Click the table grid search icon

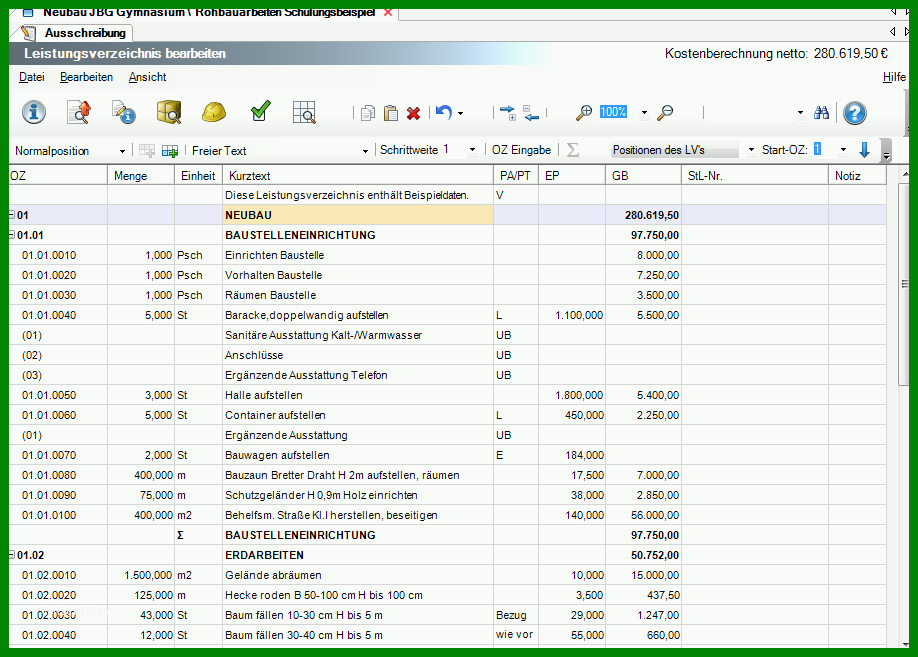(304, 112)
